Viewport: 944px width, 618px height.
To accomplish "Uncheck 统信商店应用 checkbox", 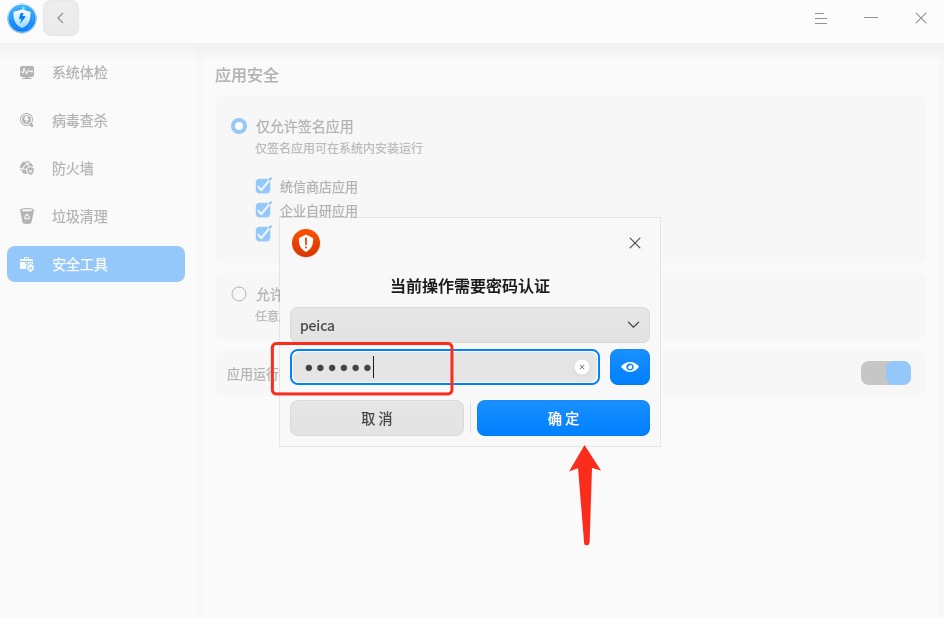I will (264, 186).
